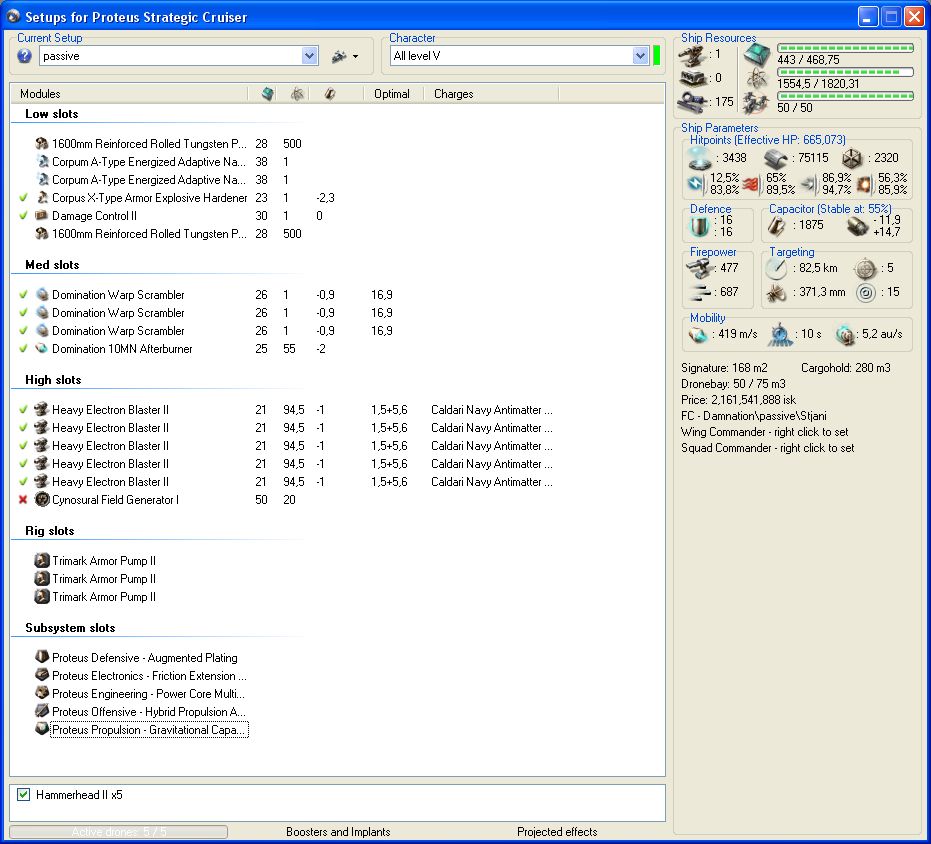Open the Character dropdown showing All level V
This screenshot has height=844, width=931.
point(639,56)
